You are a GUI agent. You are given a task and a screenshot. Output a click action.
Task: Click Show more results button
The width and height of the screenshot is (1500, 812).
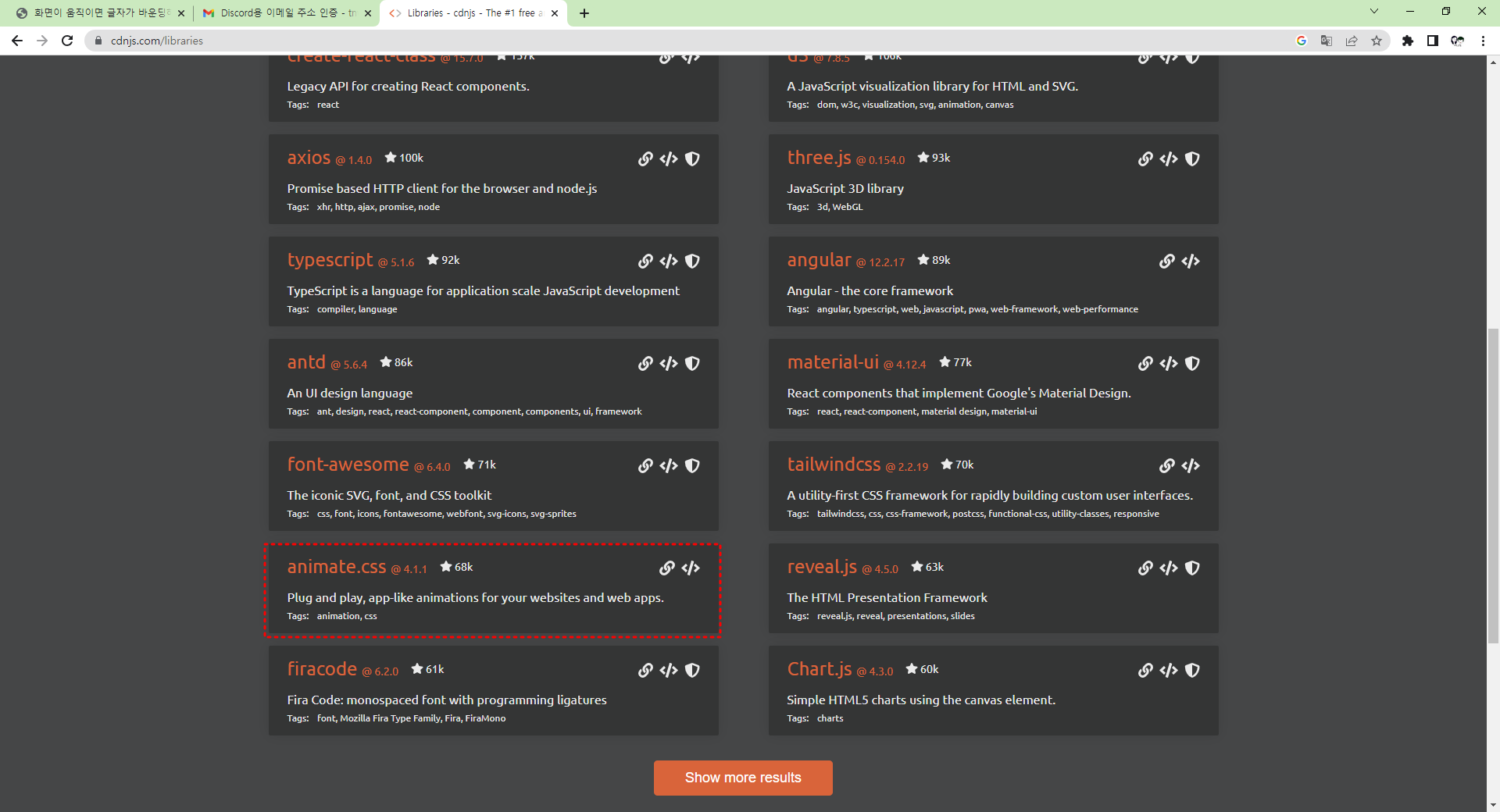click(743, 778)
